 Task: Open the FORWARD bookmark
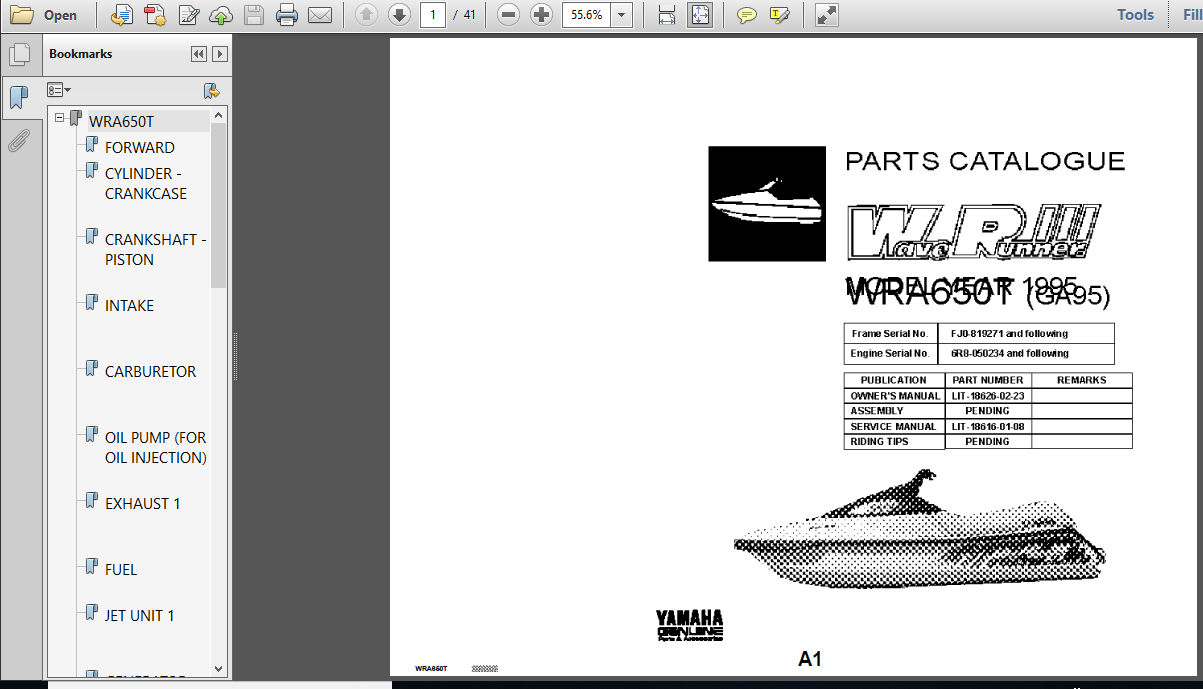click(140, 148)
